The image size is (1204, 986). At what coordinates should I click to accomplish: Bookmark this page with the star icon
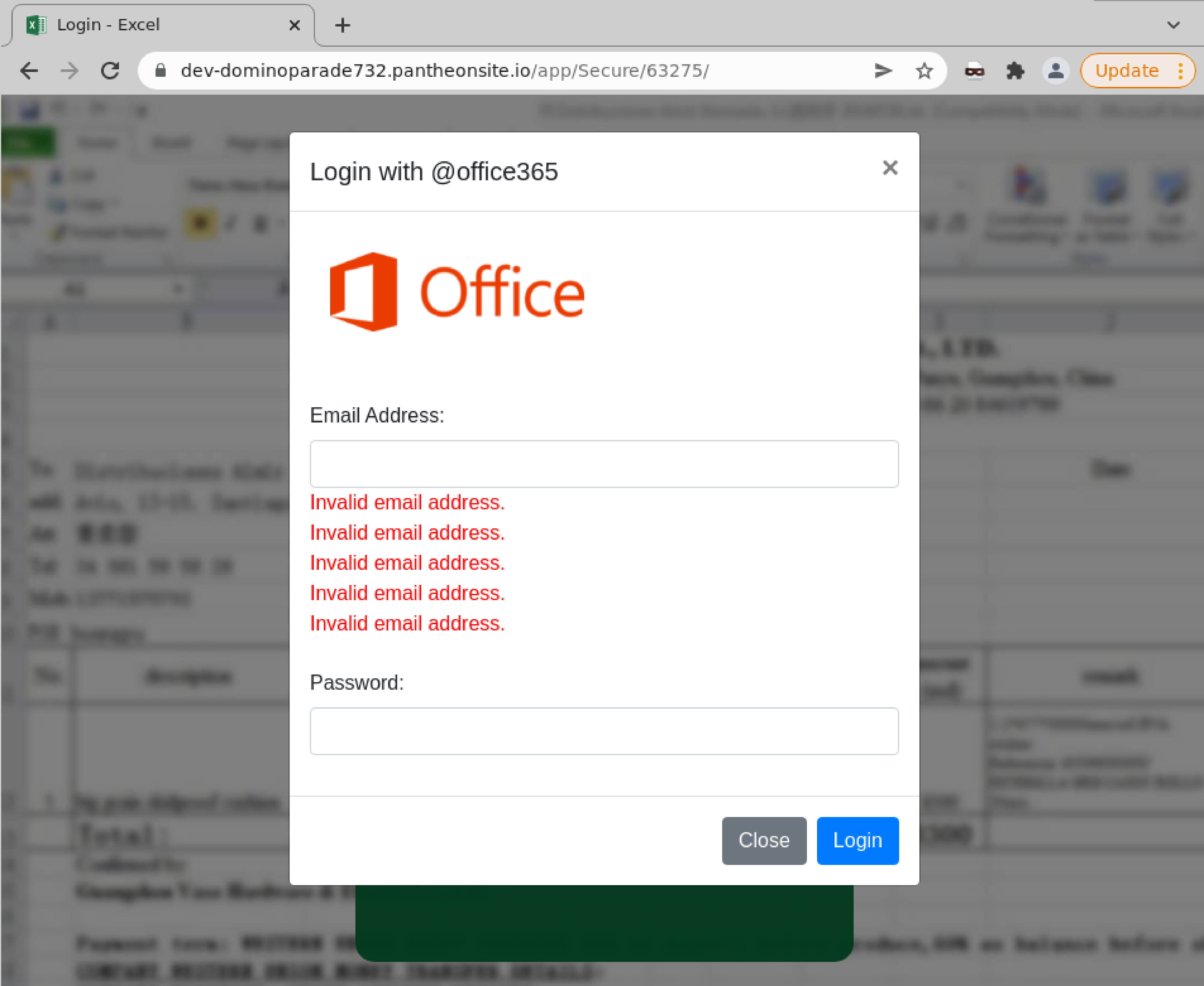pyautogui.click(x=924, y=71)
